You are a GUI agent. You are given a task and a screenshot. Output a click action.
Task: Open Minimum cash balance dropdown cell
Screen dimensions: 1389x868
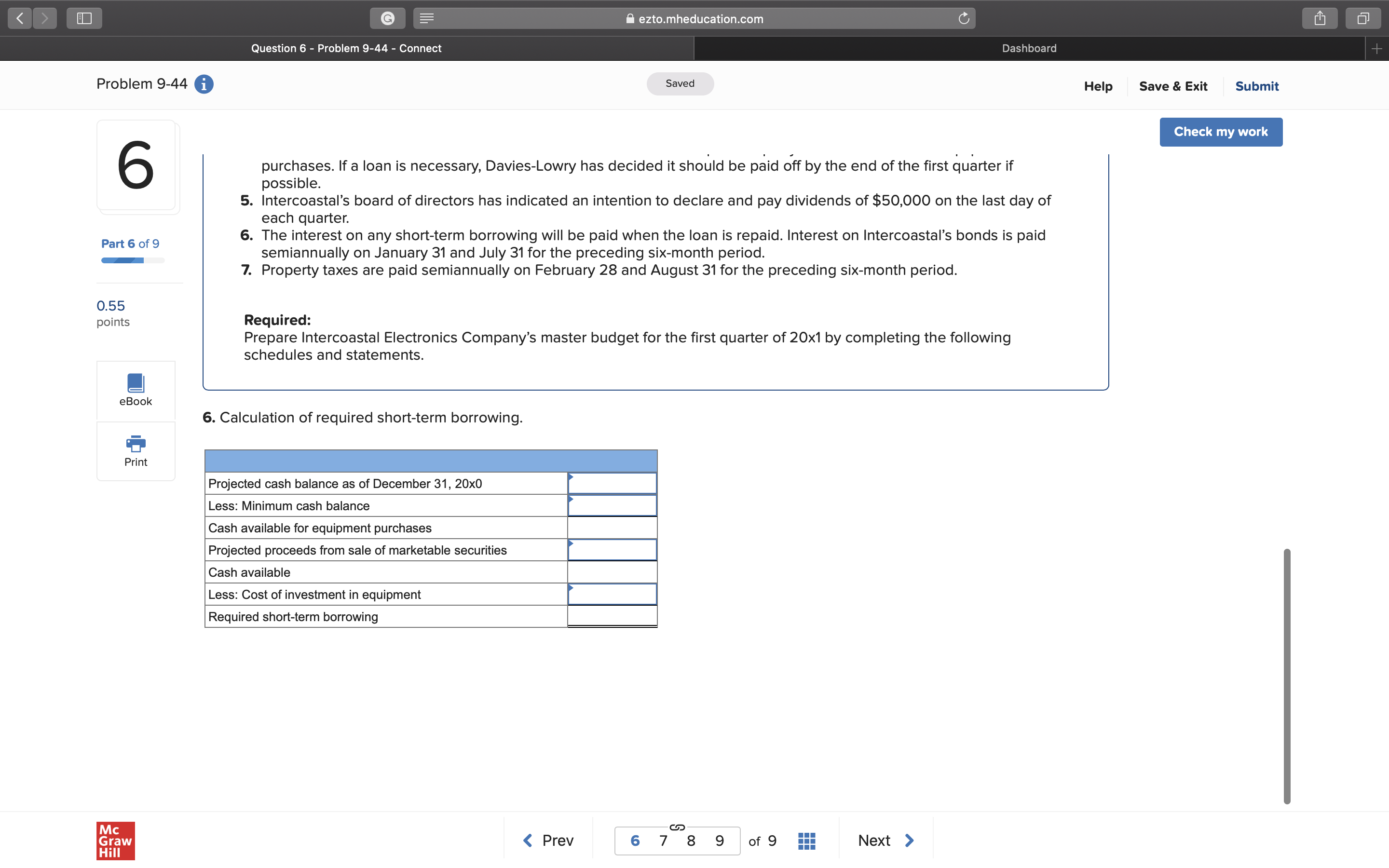(x=612, y=506)
